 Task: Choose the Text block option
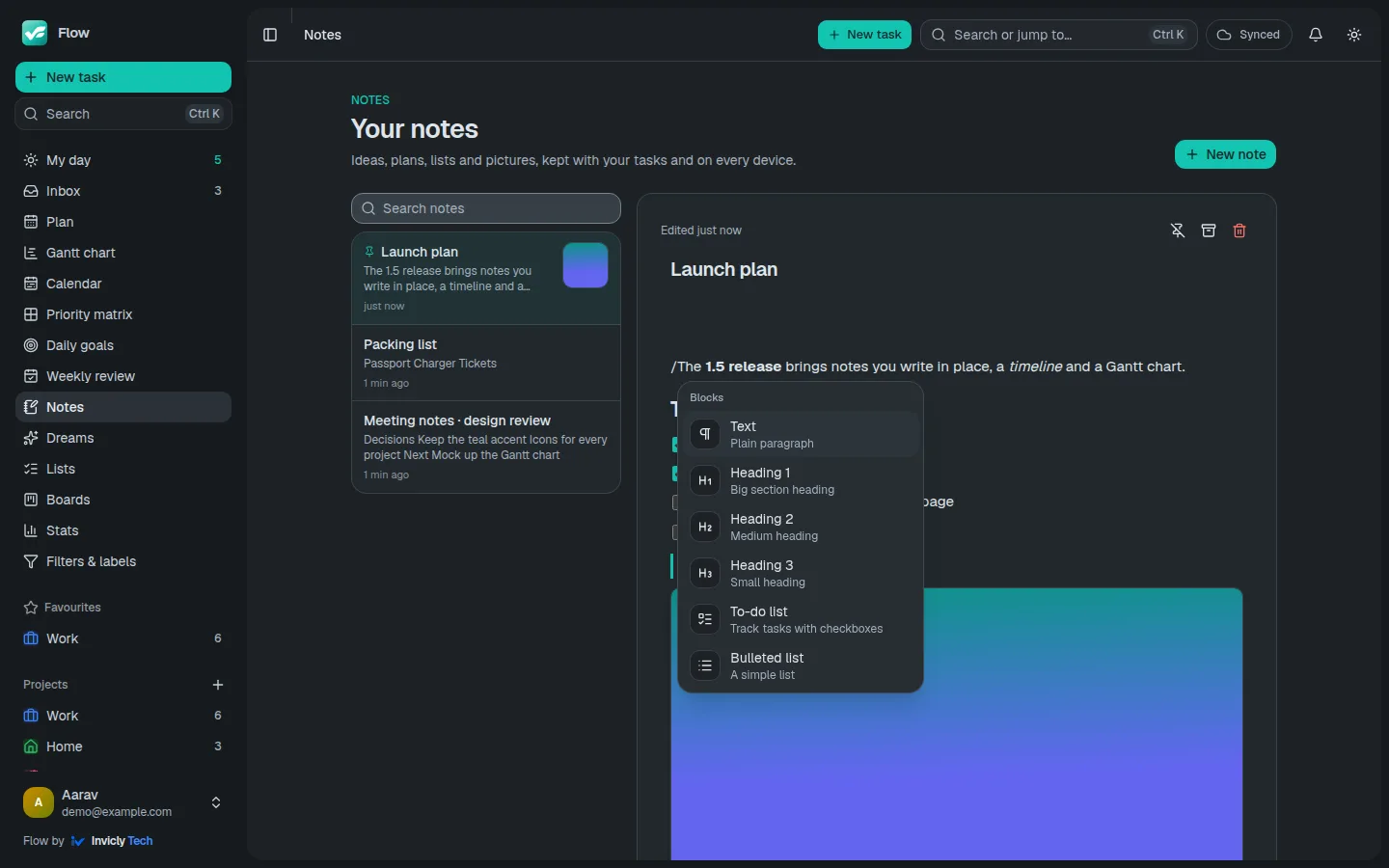coord(801,434)
